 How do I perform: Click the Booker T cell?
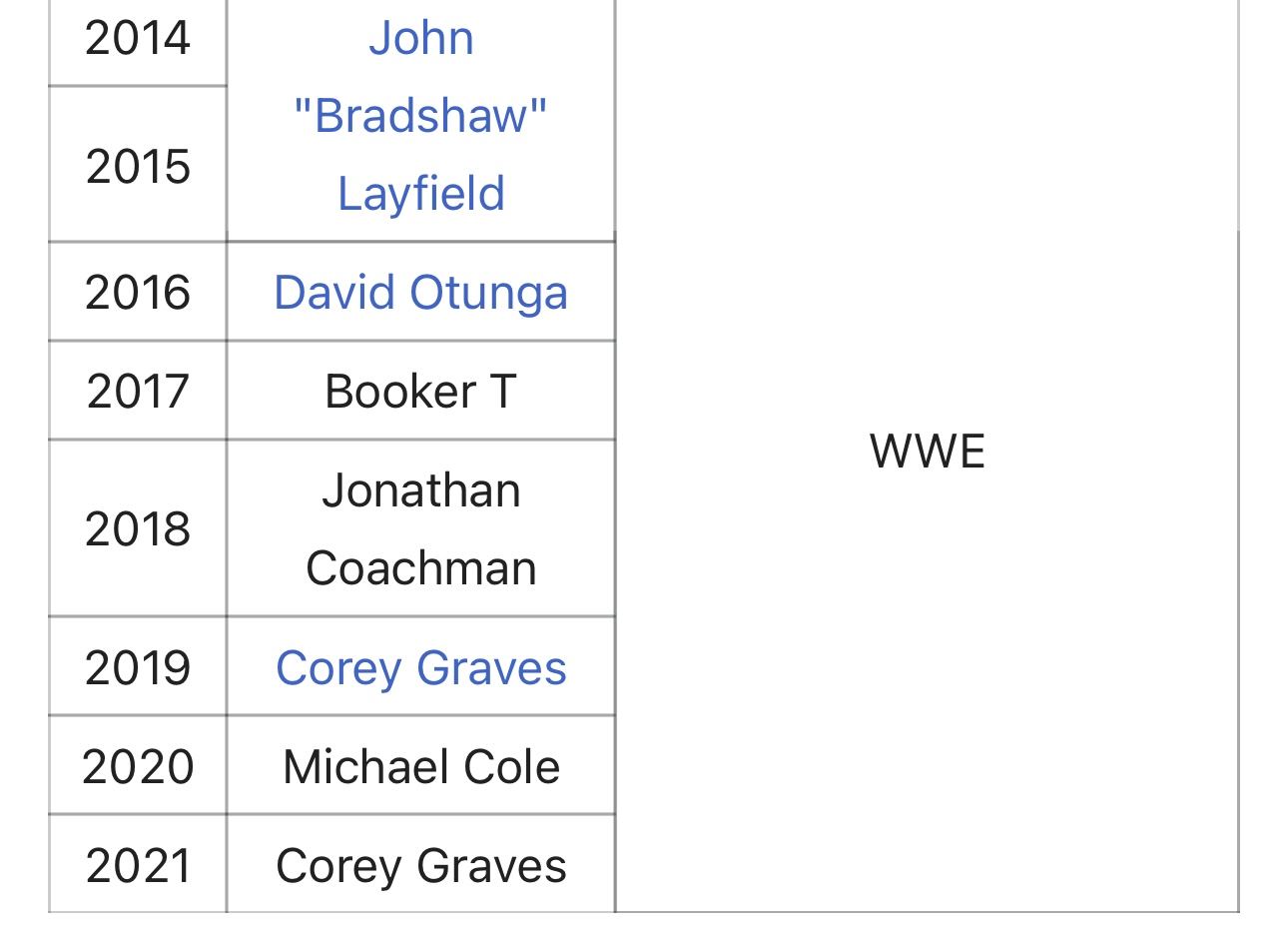[x=420, y=392]
